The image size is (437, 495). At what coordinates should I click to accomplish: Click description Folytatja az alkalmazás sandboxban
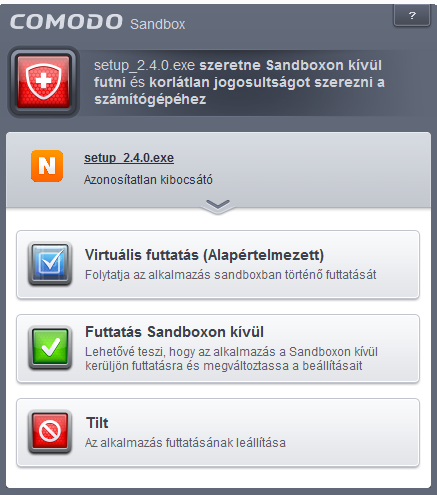[231, 275]
